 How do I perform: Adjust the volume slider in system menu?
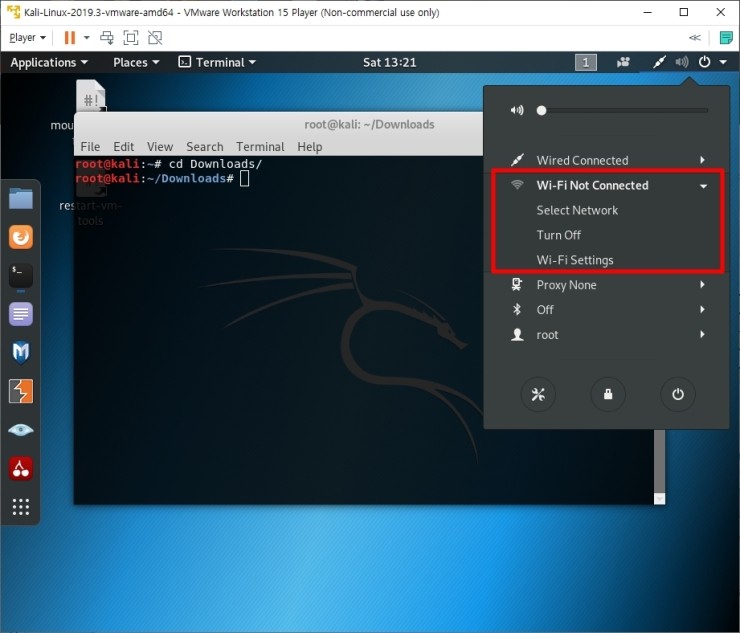(622, 110)
